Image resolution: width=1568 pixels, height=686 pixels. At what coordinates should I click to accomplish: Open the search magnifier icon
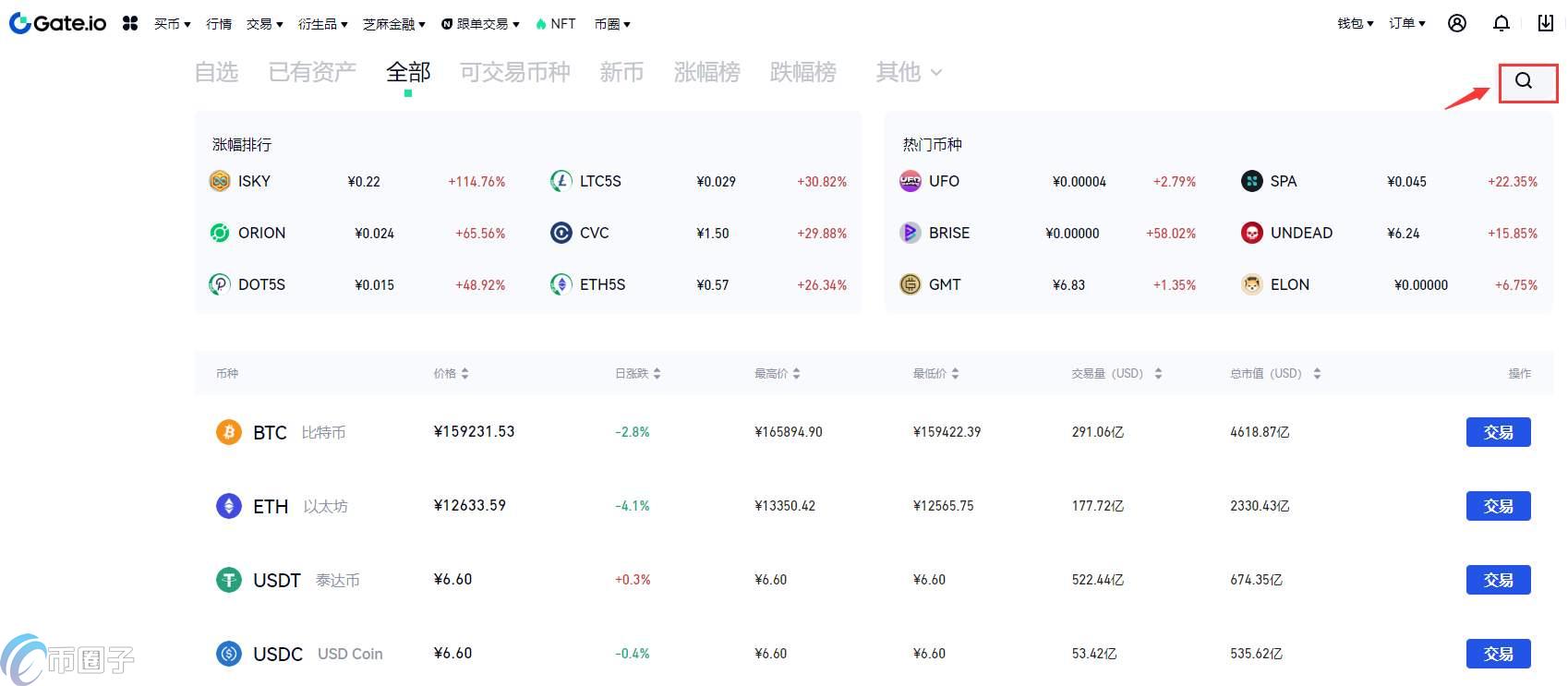pyautogui.click(x=1524, y=80)
